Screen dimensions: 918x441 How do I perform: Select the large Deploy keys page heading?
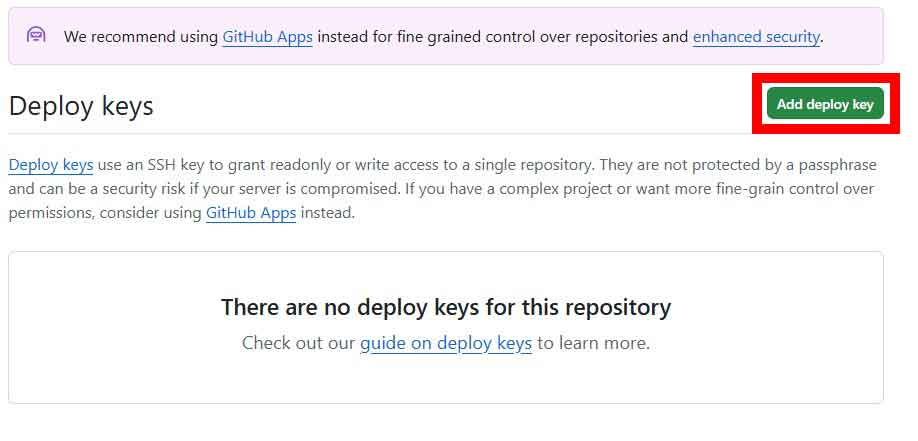click(x=81, y=107)
